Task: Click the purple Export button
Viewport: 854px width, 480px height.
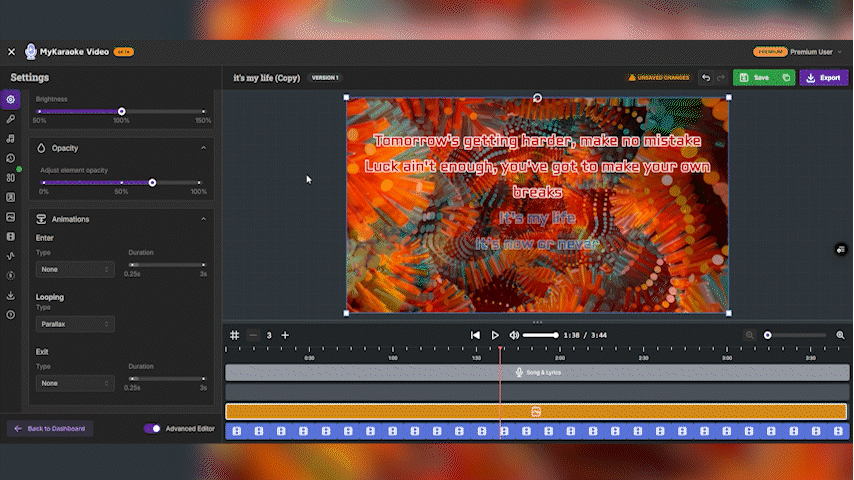Action: pos(823,78)
